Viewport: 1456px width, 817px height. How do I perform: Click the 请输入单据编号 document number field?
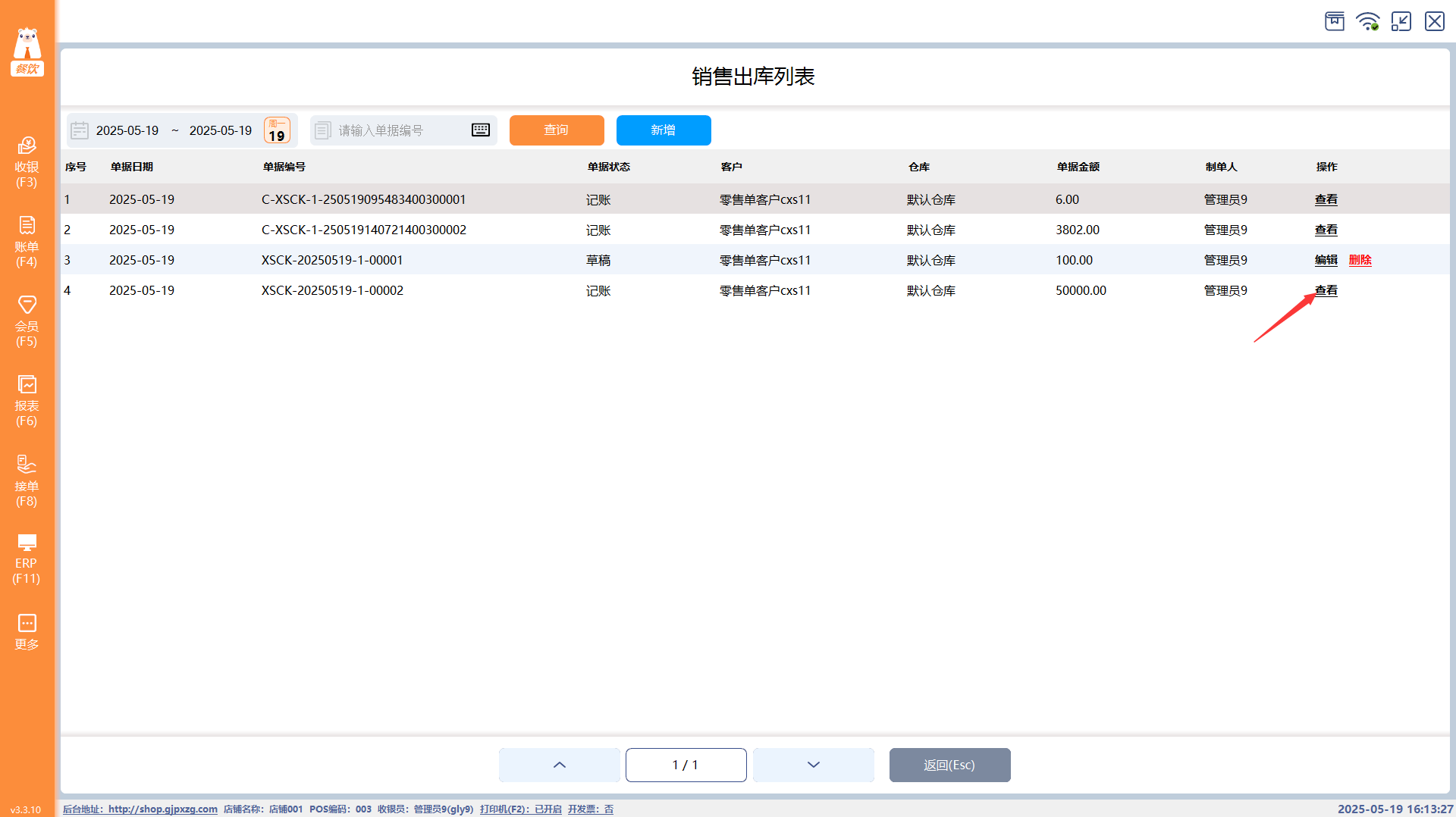point(403,130)
